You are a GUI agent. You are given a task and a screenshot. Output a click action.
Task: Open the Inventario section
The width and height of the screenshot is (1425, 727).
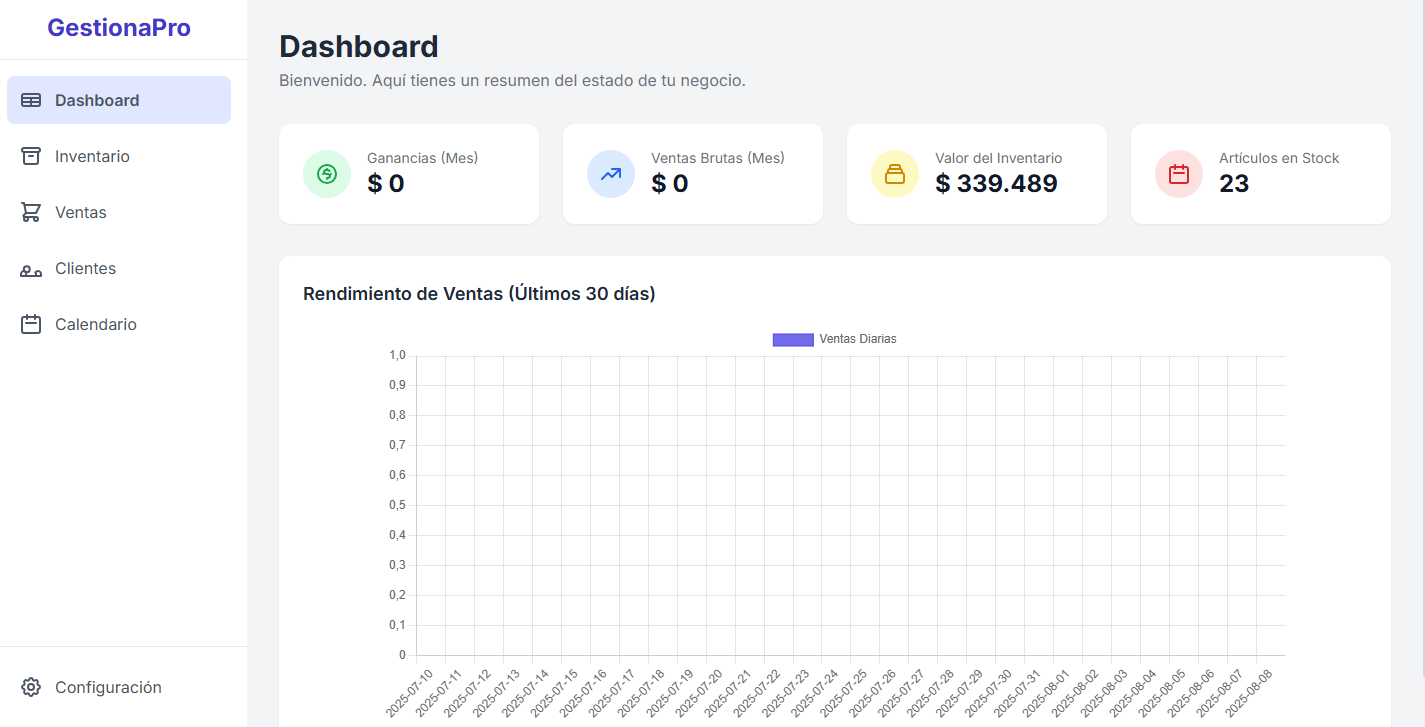92,156
